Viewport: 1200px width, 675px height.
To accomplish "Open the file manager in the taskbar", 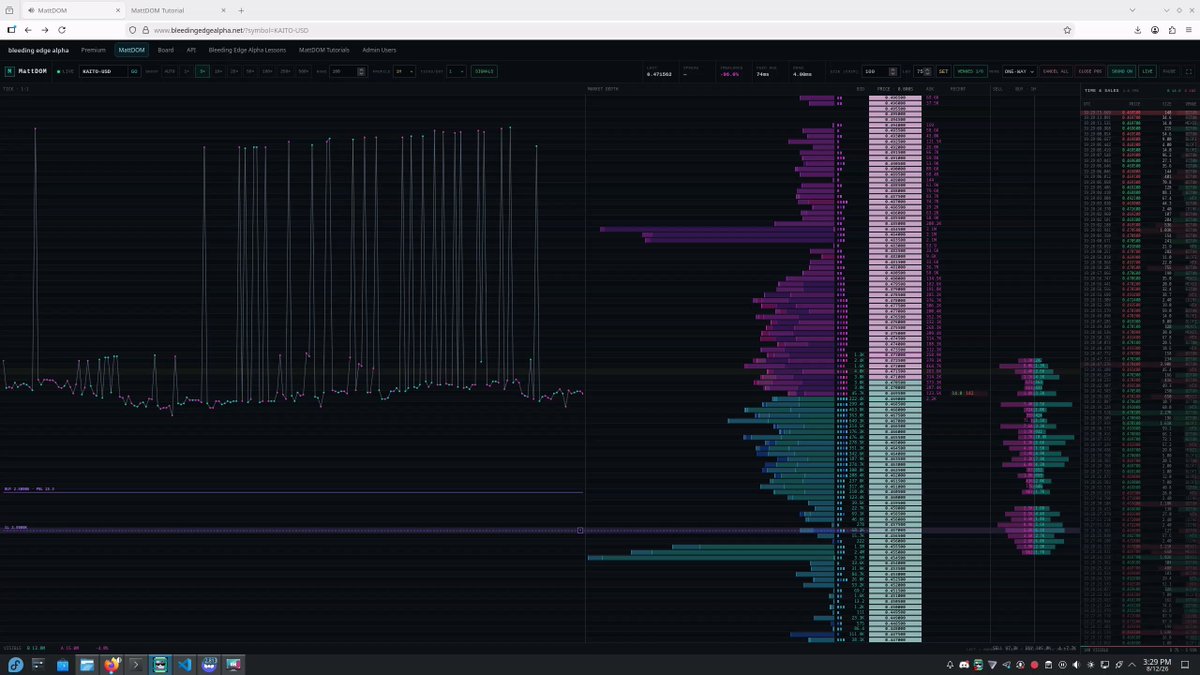I will tap(87, 664).
